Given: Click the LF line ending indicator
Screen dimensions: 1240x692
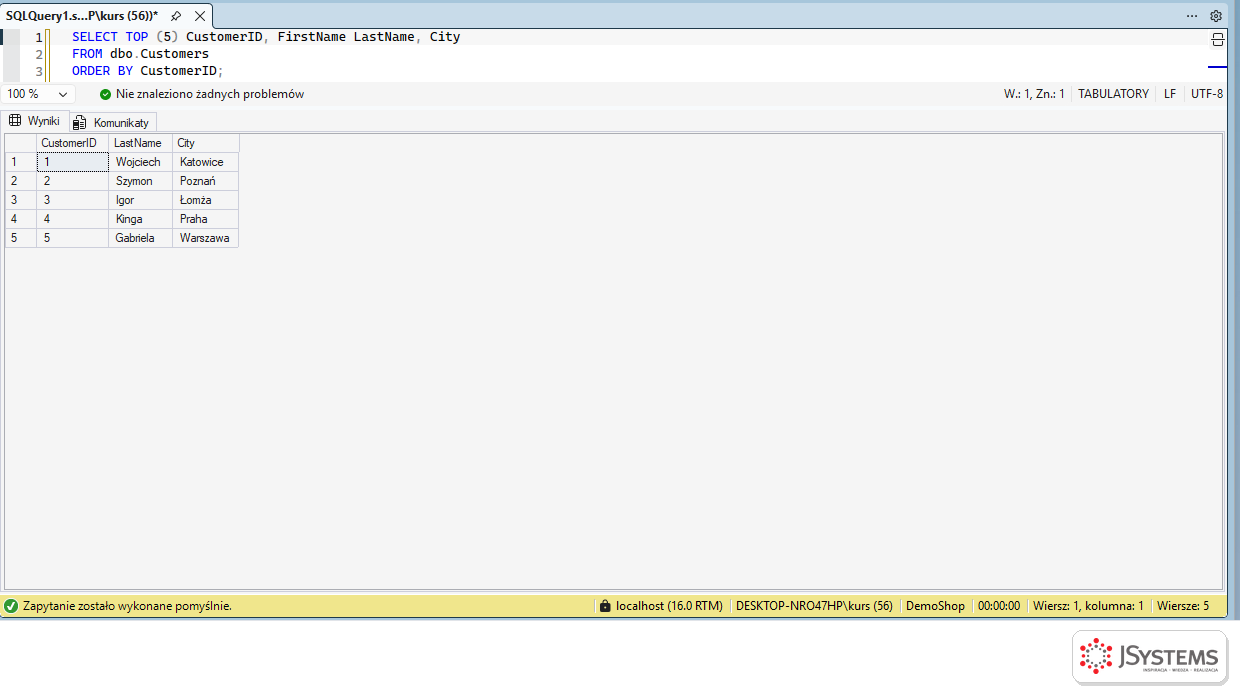Looking at the screenshot, I should tap(1170, 94).
